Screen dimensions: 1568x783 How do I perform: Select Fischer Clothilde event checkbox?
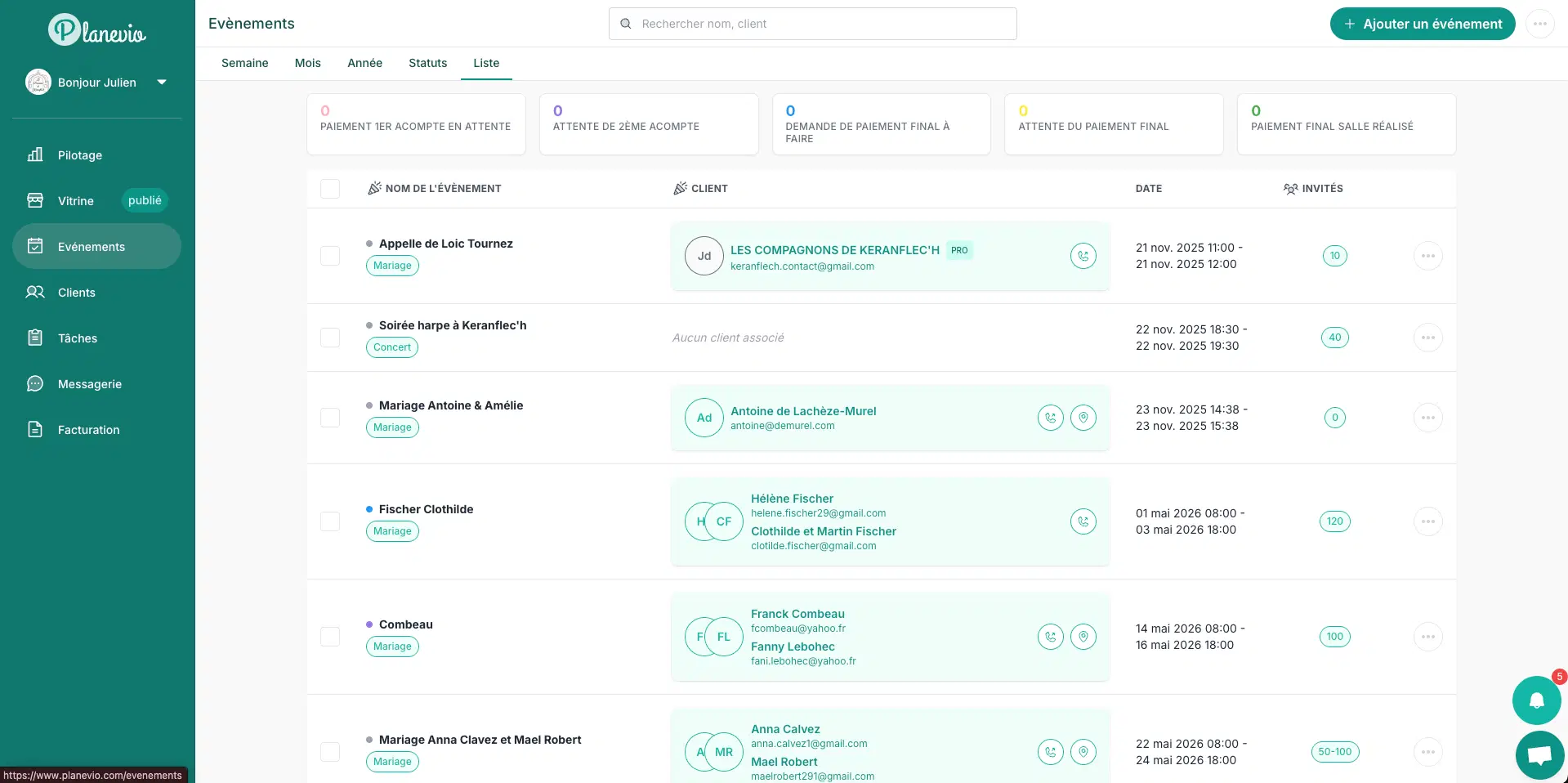[330, 521]
